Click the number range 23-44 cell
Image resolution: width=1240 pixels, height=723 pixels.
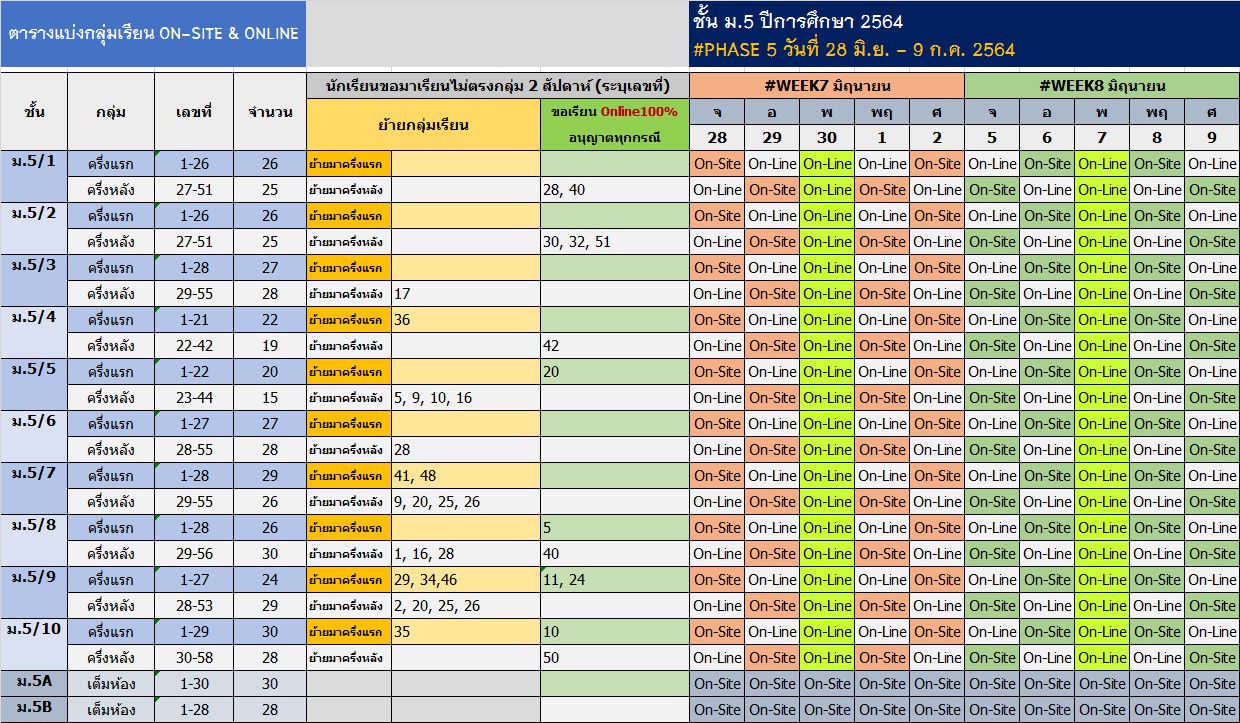tap(194, 398)
